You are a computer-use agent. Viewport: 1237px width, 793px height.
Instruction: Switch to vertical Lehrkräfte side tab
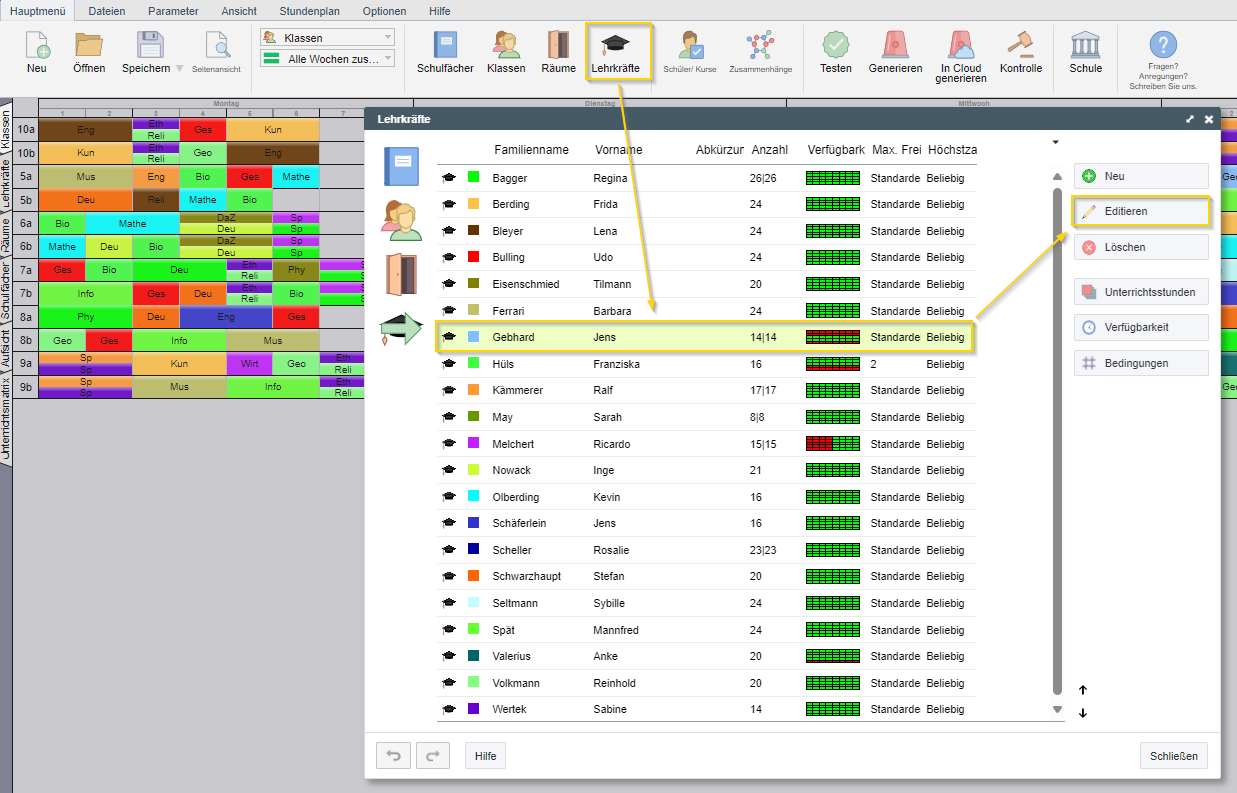[6, 183]
